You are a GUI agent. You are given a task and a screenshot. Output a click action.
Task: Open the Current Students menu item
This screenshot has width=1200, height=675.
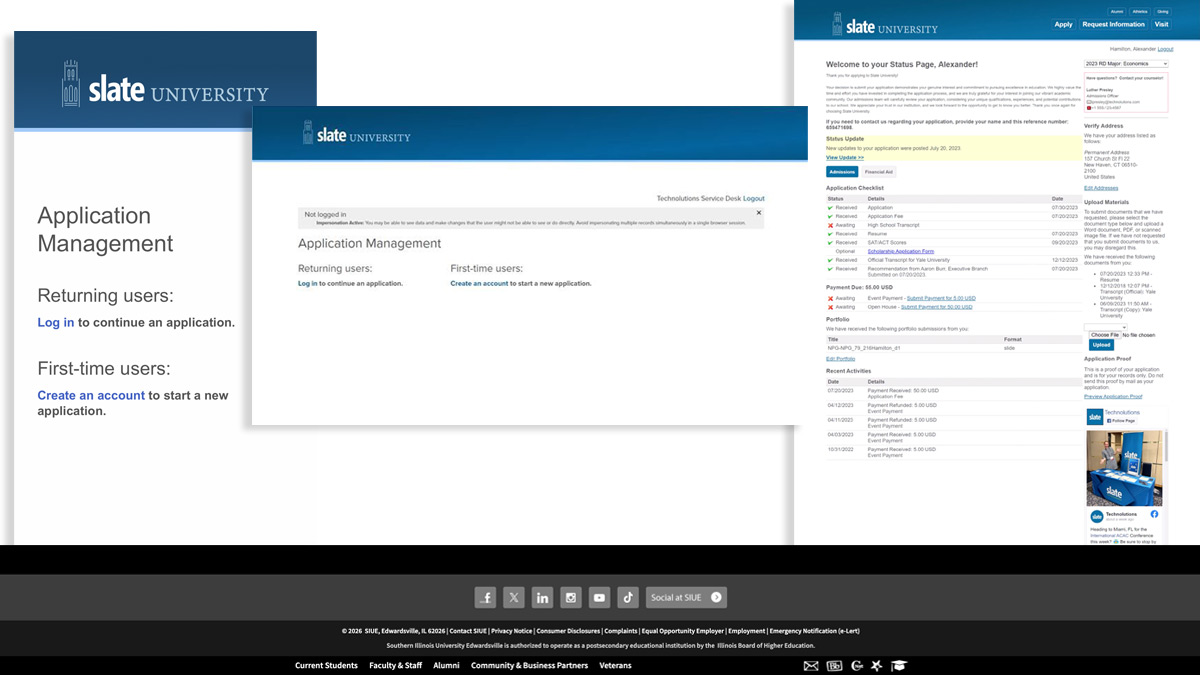click(326, 666)
